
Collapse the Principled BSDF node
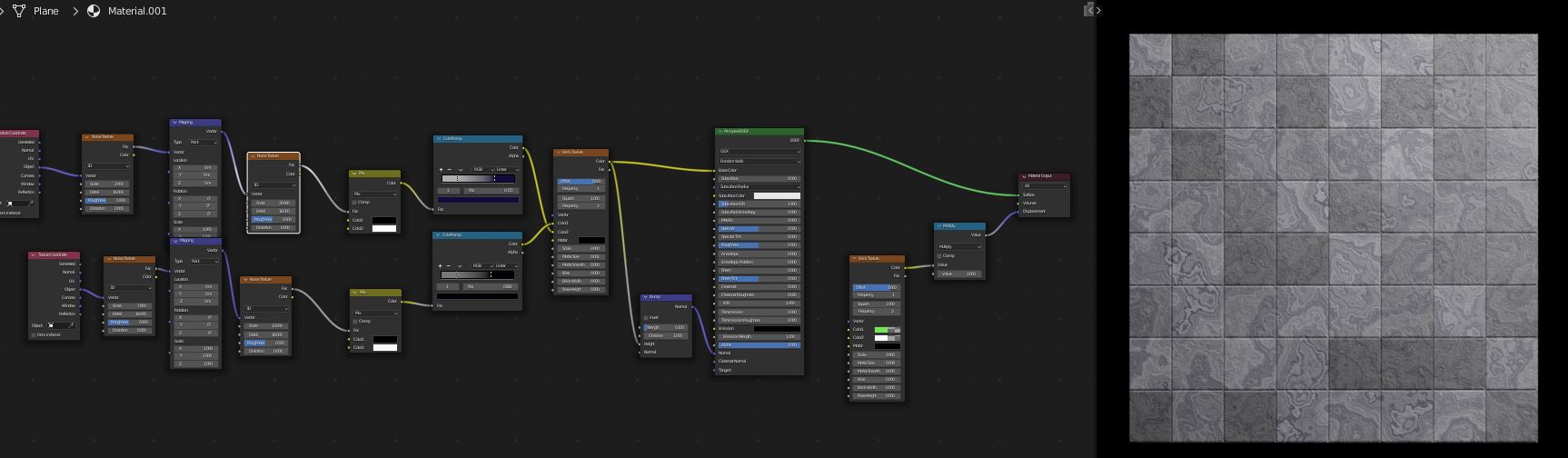tap(719, 132)
